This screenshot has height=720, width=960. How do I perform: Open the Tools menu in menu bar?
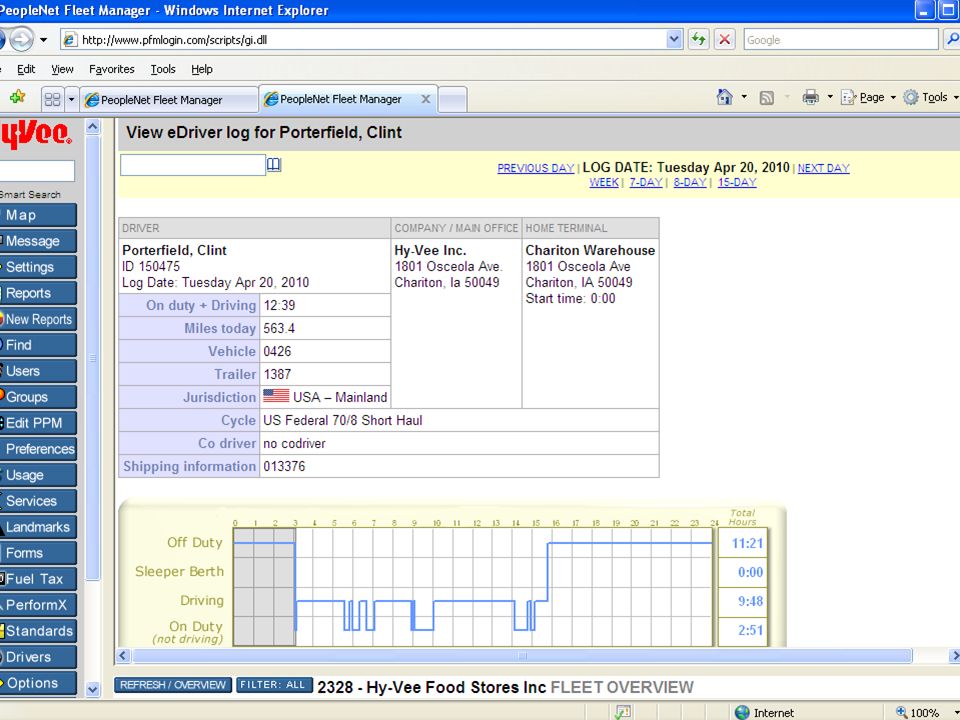pos(163,69)
